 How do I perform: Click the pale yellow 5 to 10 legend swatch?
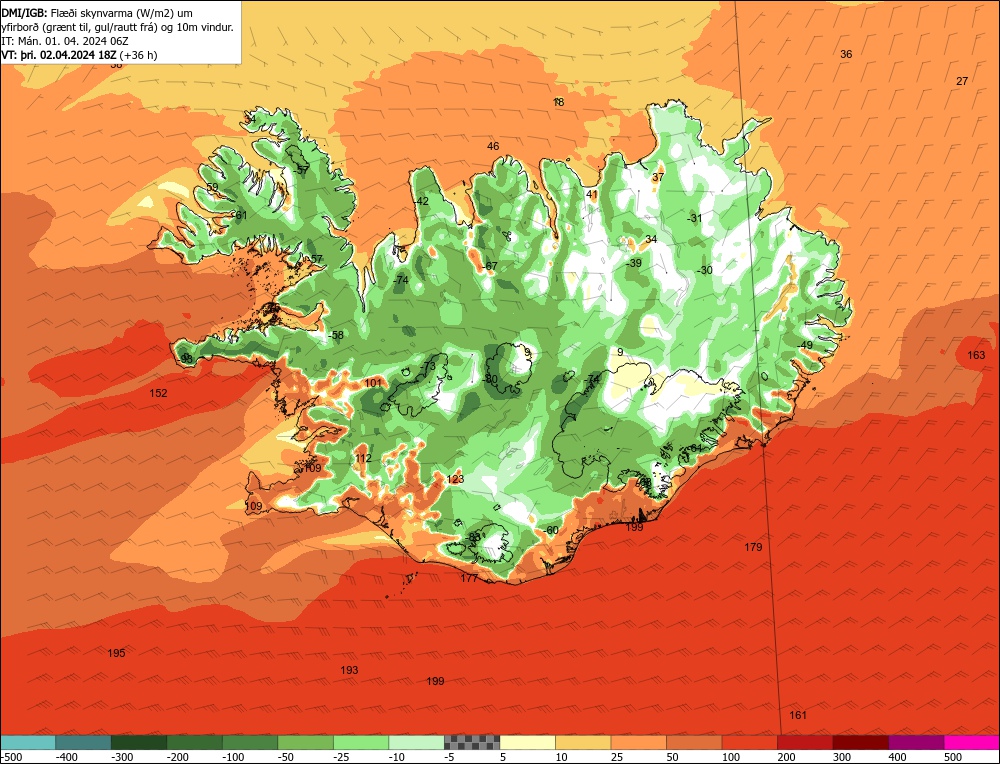tap(527, 742)
